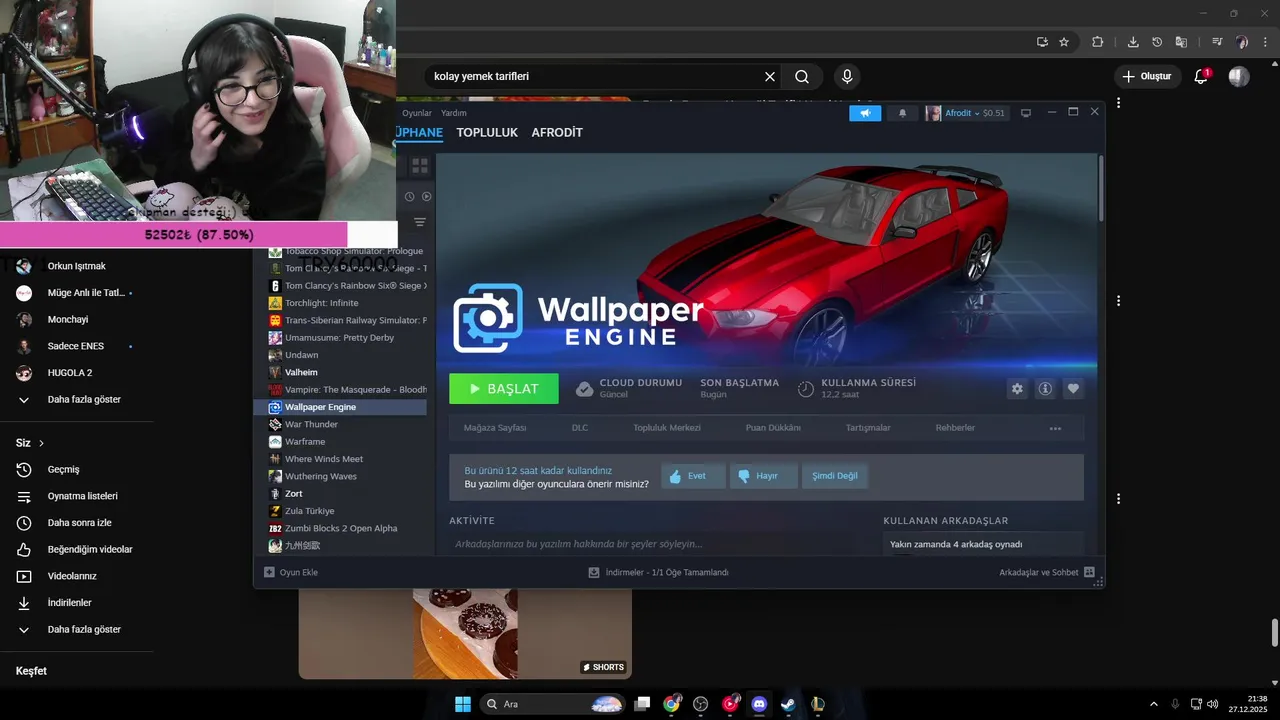The width and height of the screenshot is (1280, 720).
Task: Click thumbs-up Evet recommendation button
Action: (693, 476)
